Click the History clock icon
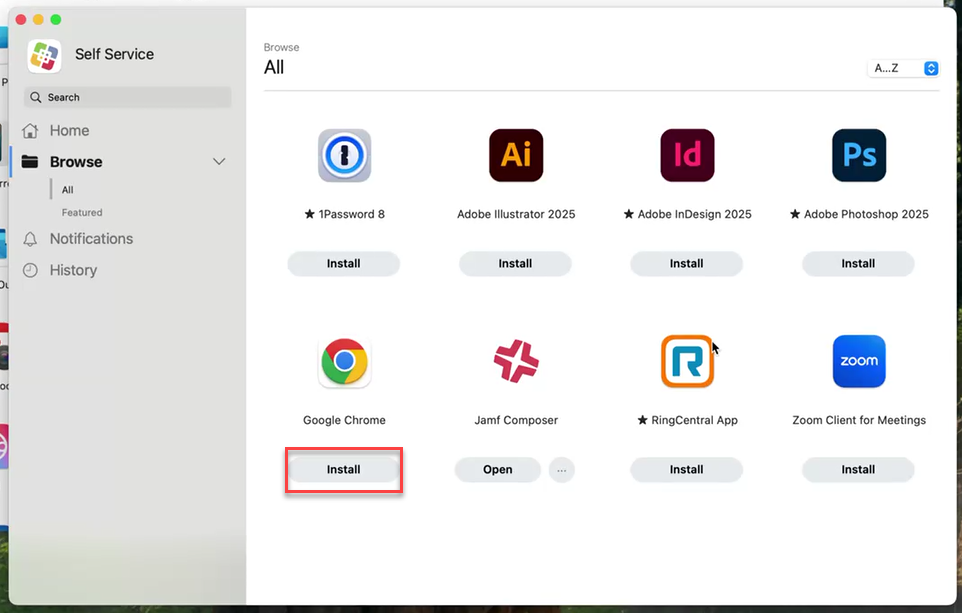Image resolution: width=962 pixels, height=613 pixels. [30, 270]
